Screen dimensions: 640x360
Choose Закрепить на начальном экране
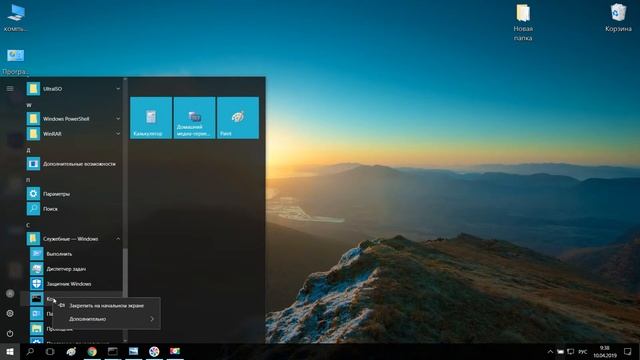(x=107, y=305)
